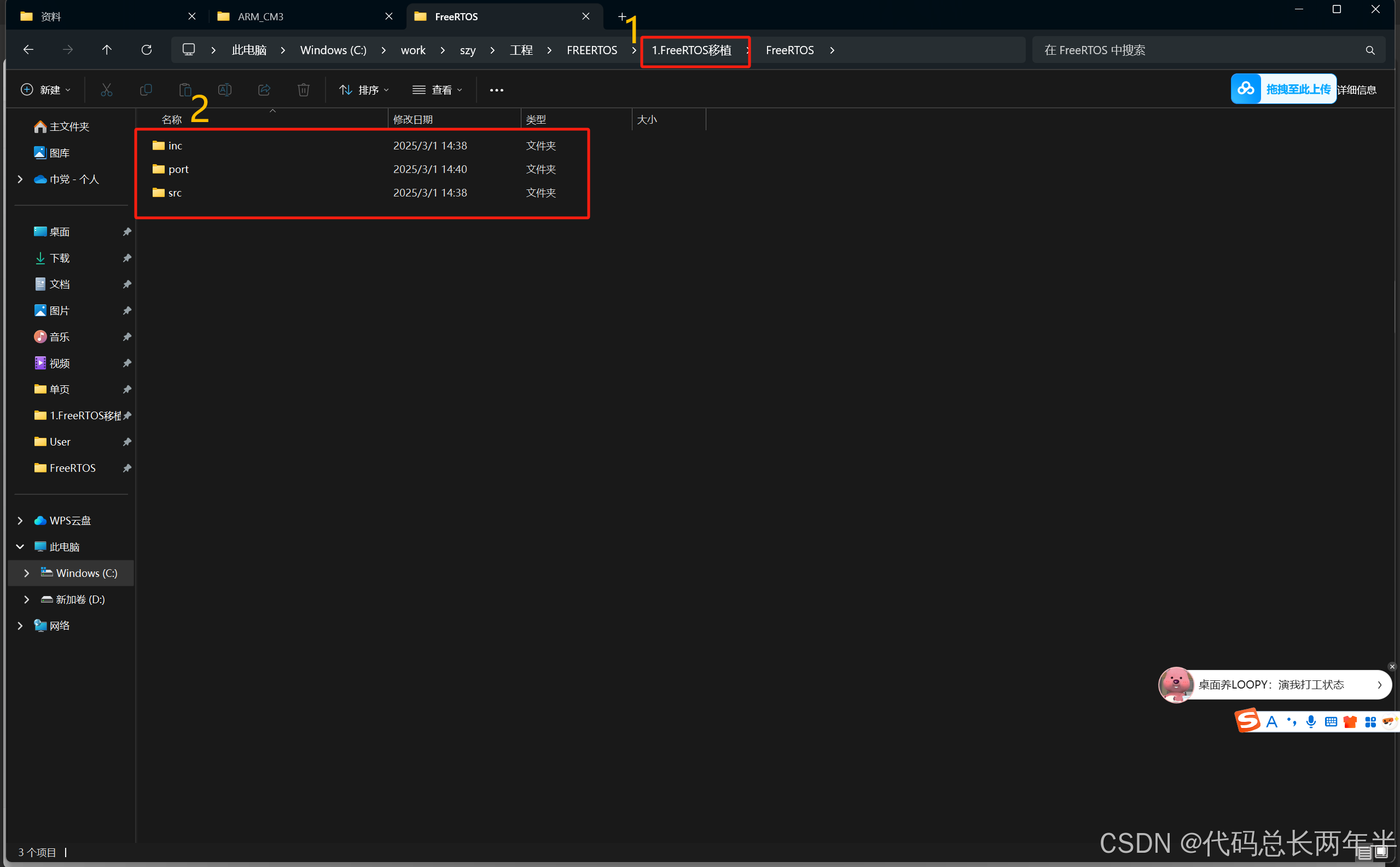The image size is (1400, 867).
Task: Open the 查看 view dropdown
Action: [x=437, y=90]
